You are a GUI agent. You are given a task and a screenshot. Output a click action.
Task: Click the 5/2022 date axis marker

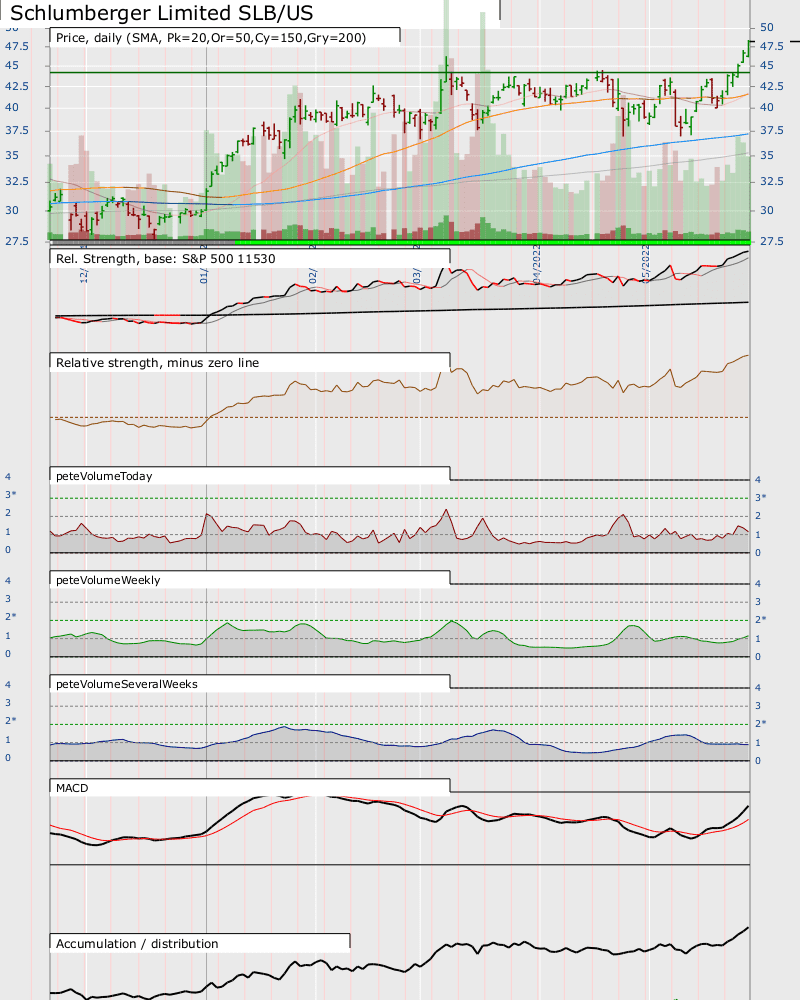[x=646, y=264]
